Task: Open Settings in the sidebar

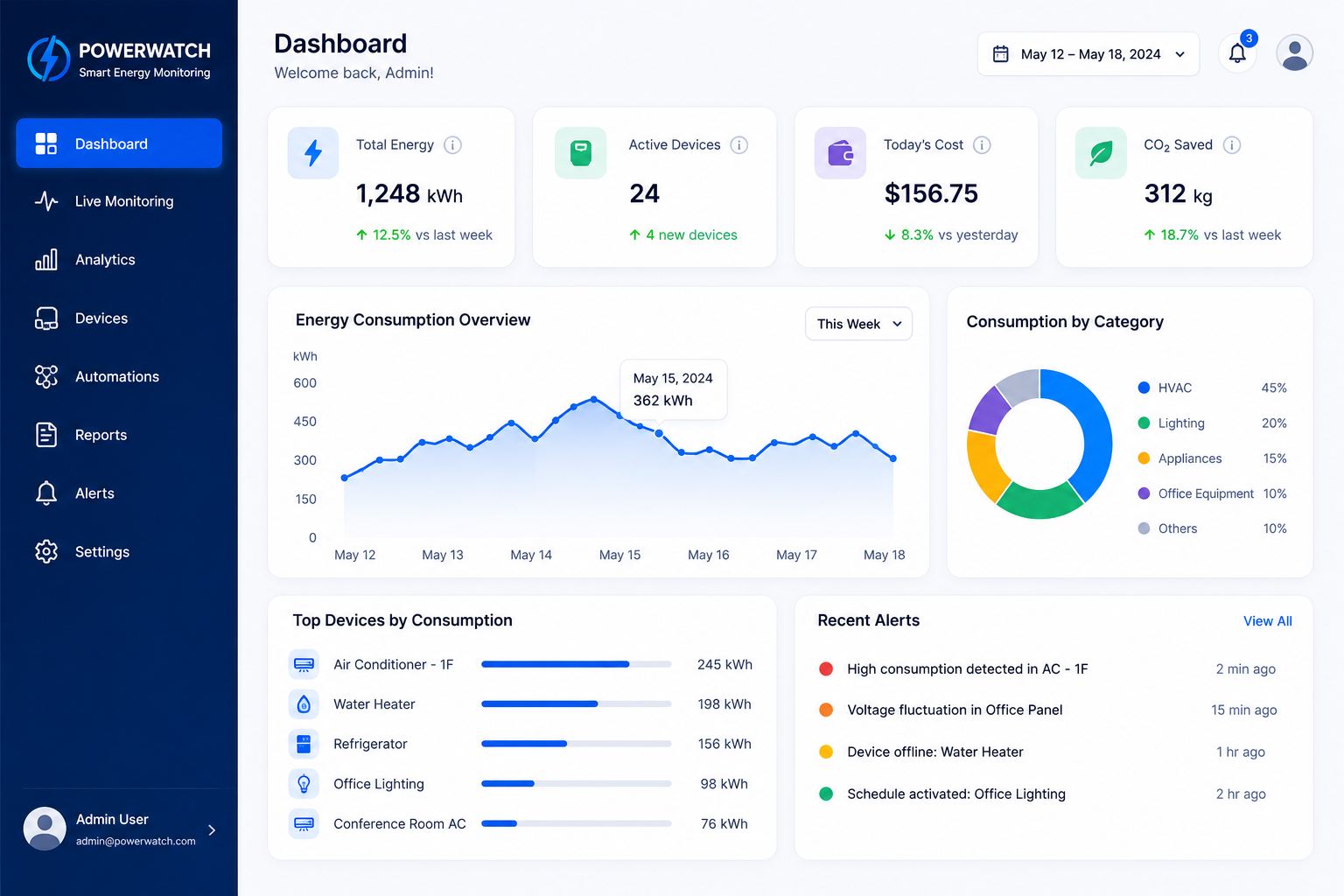Action: (119, 552)
